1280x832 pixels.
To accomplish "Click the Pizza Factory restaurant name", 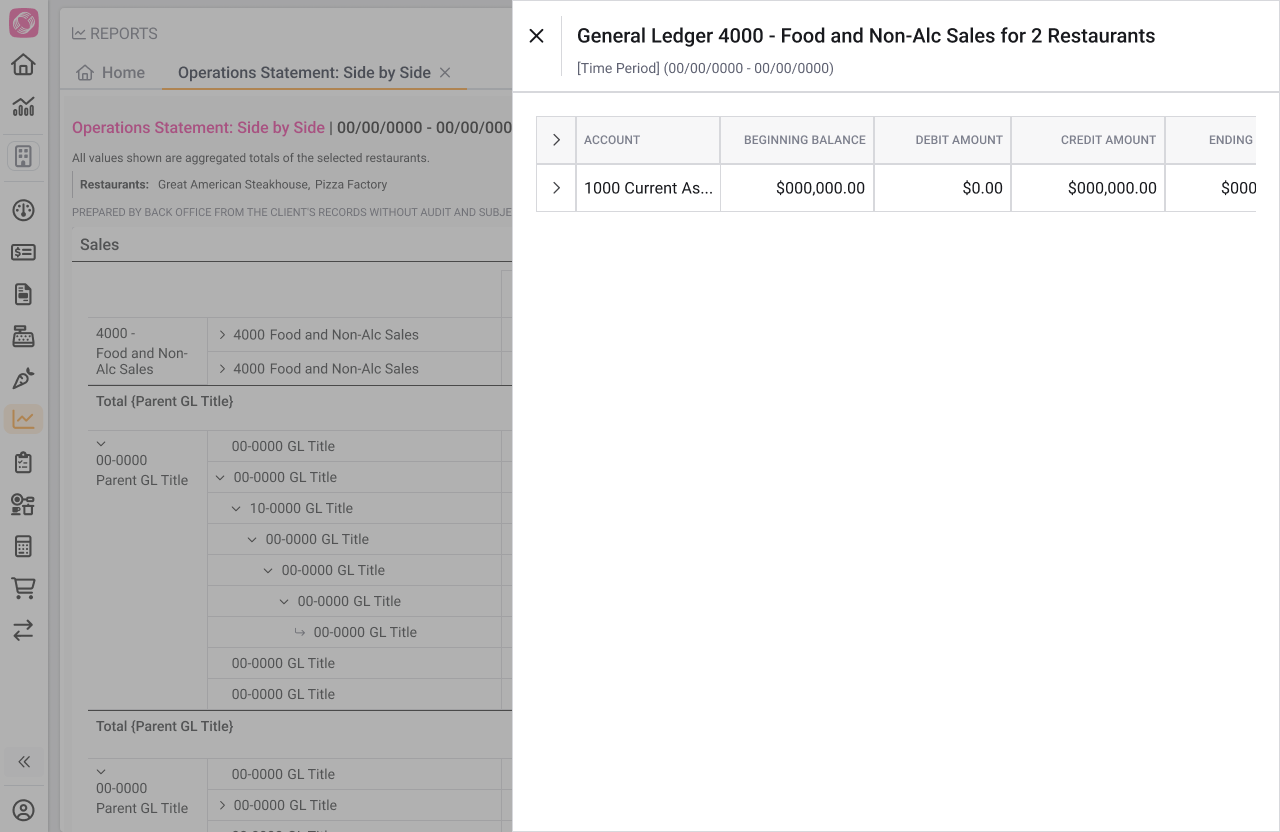I will click(351, 184).
